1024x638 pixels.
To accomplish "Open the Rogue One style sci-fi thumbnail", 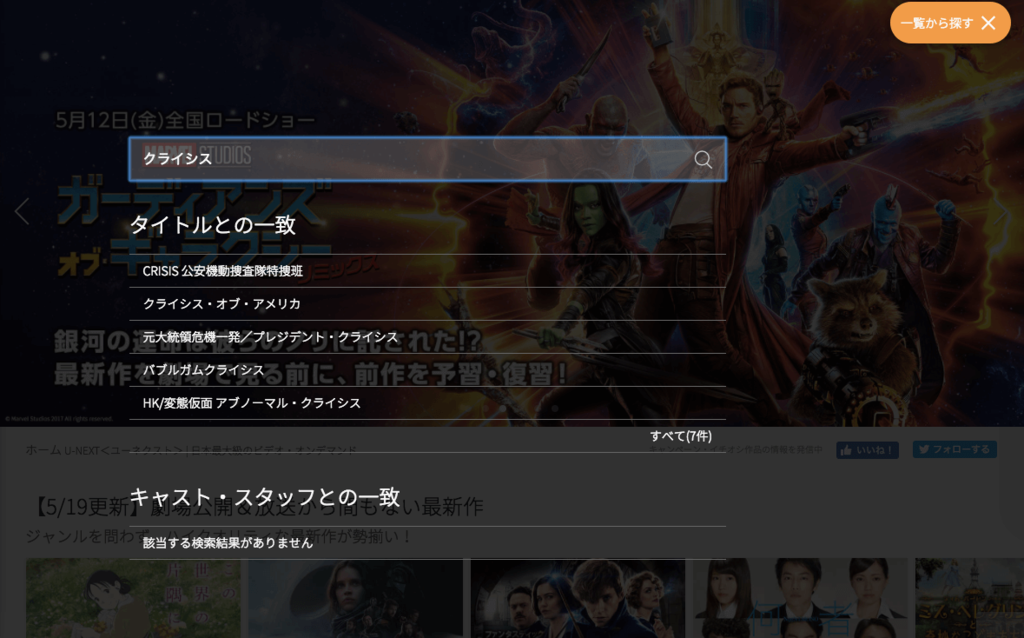I will [355, 598].
